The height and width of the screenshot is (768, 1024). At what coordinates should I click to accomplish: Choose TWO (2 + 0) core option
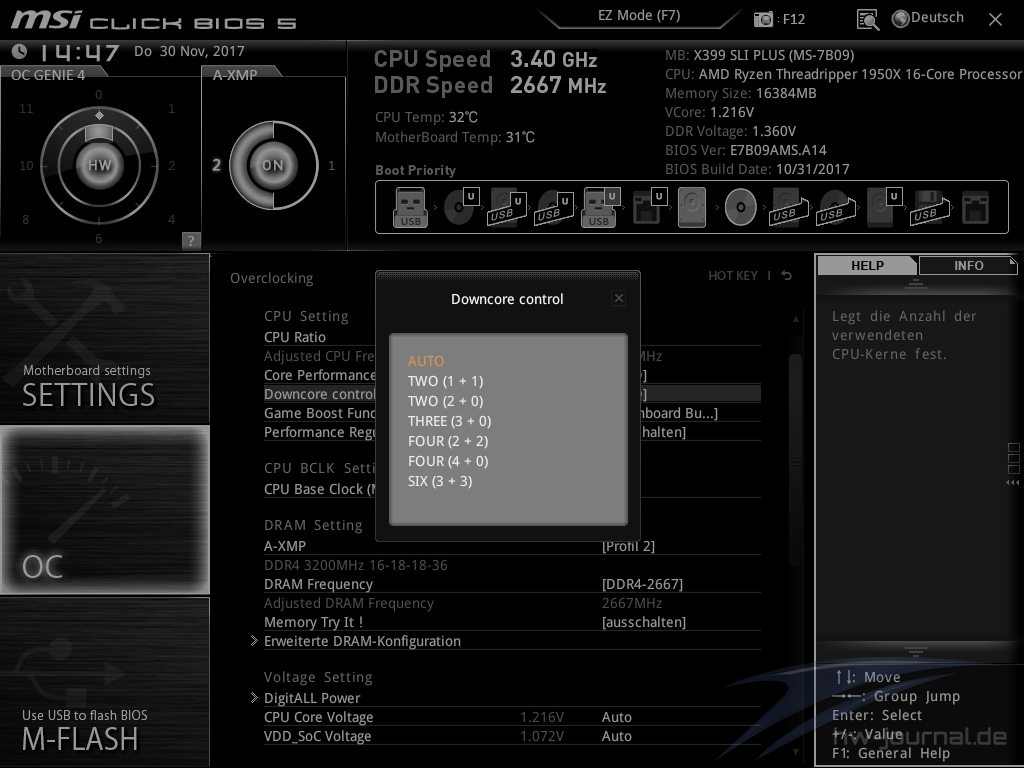[445, 401]
